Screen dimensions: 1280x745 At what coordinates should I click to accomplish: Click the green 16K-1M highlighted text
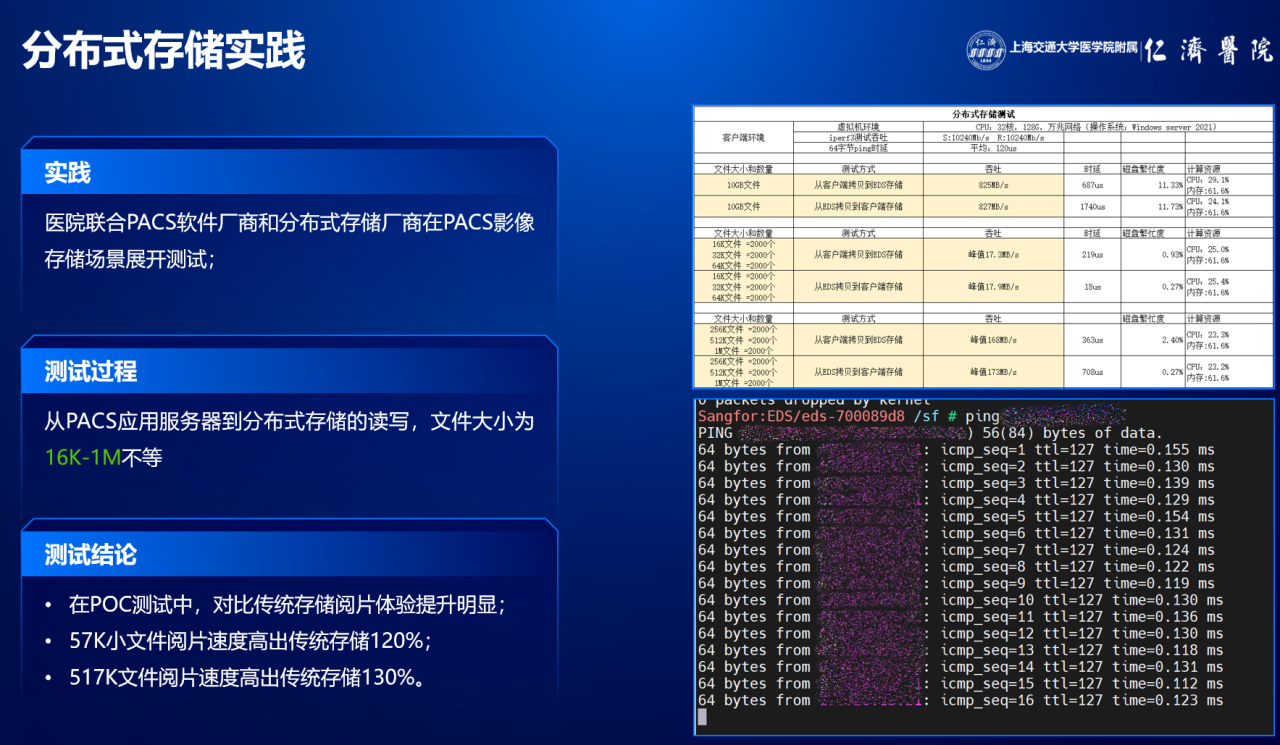(x=83, y=458)
